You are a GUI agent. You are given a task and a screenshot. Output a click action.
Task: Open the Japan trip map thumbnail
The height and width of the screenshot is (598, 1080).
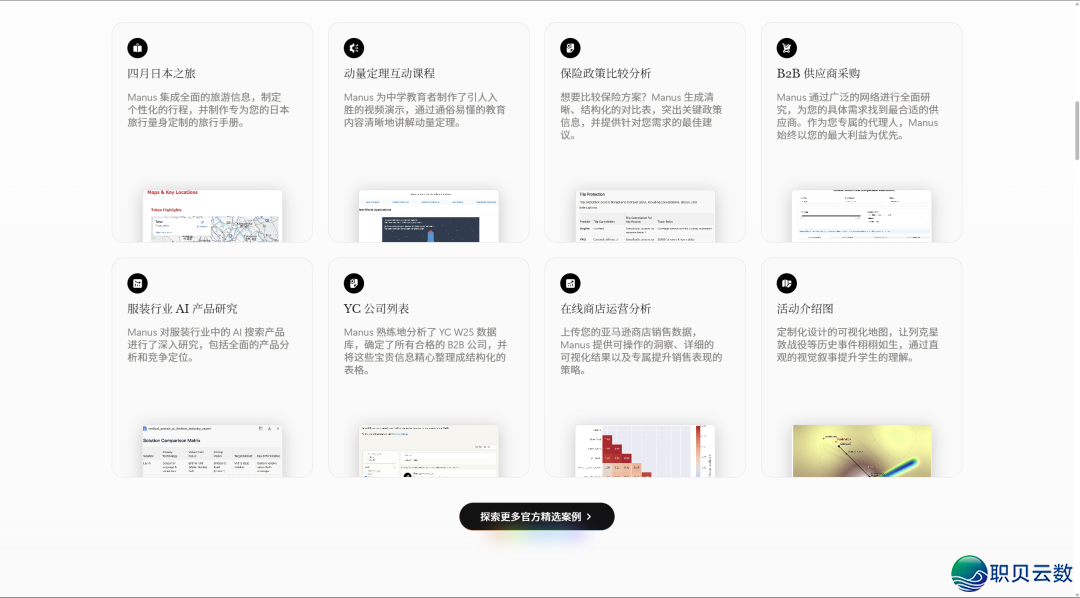tap(212, 216)
